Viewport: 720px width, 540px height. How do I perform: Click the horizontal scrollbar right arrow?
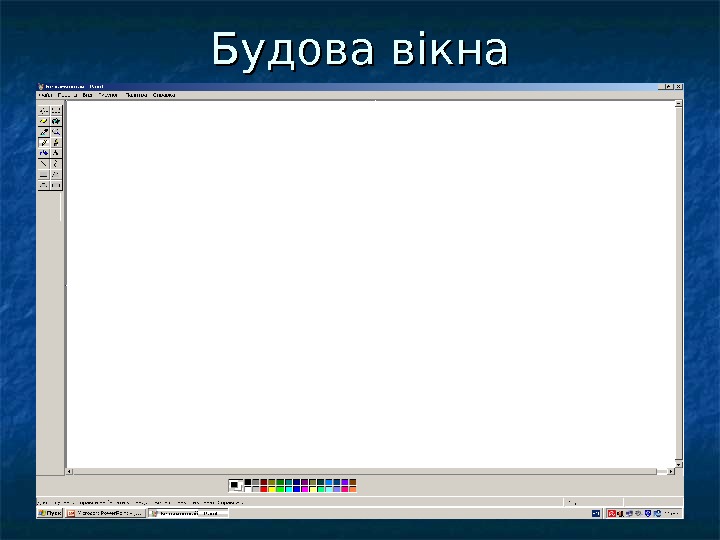671,472
